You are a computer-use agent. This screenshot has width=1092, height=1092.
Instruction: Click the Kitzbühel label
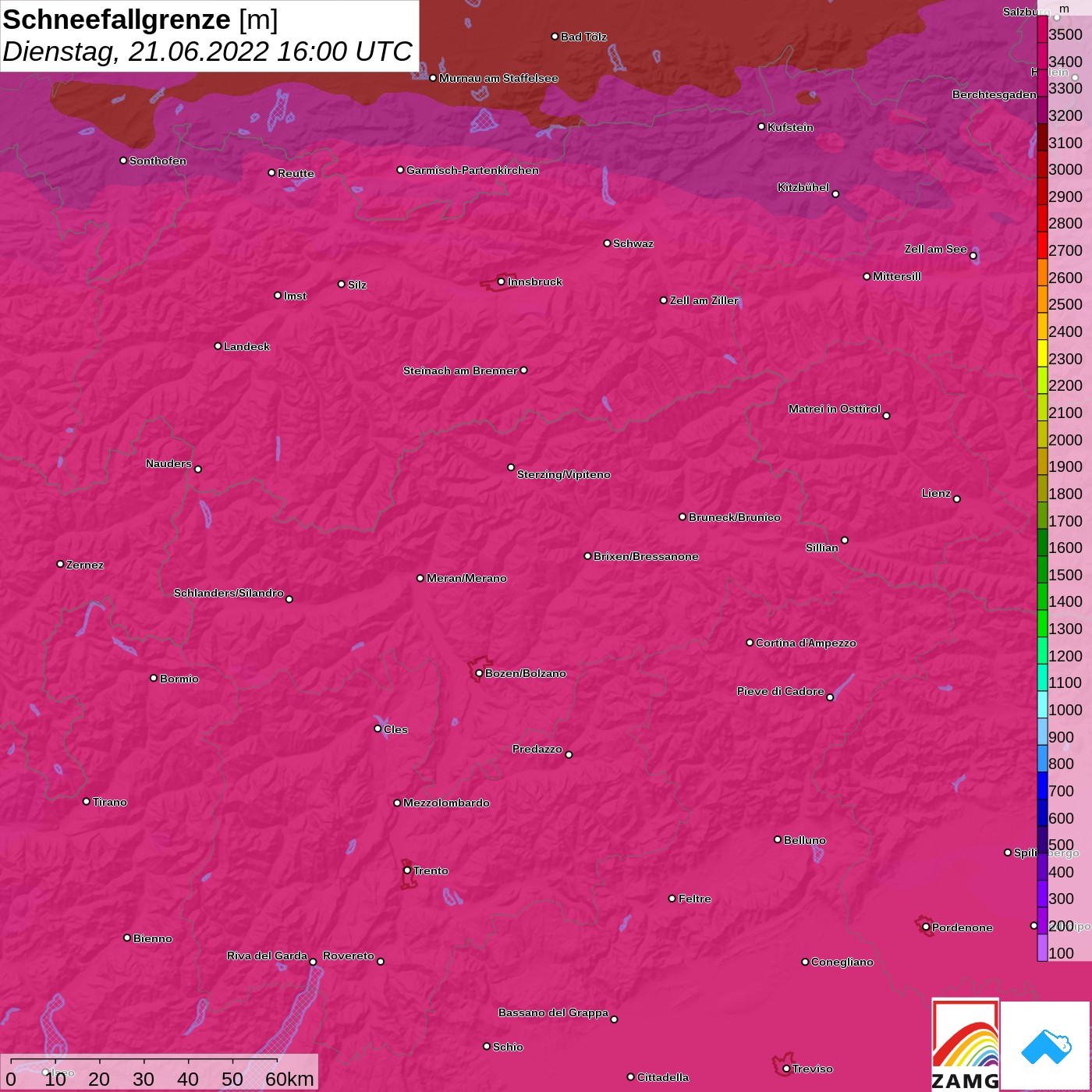pyautogui.click(x=803, y=187)
